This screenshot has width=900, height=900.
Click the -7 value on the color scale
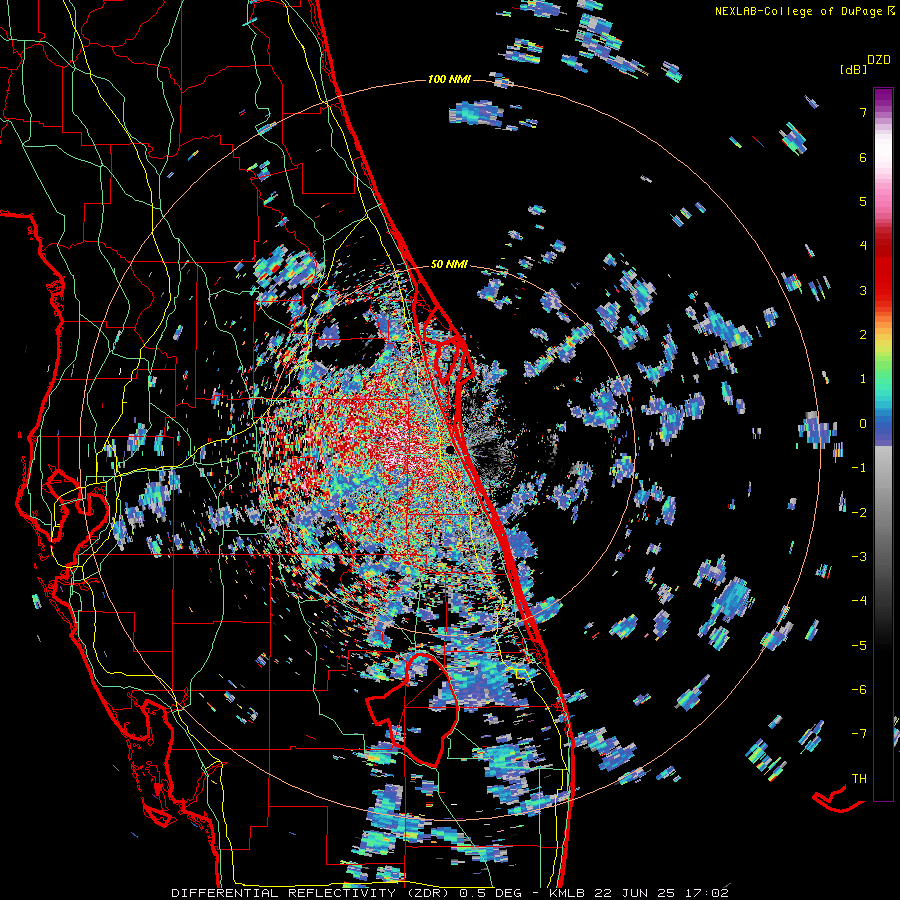tap(859, 734)
